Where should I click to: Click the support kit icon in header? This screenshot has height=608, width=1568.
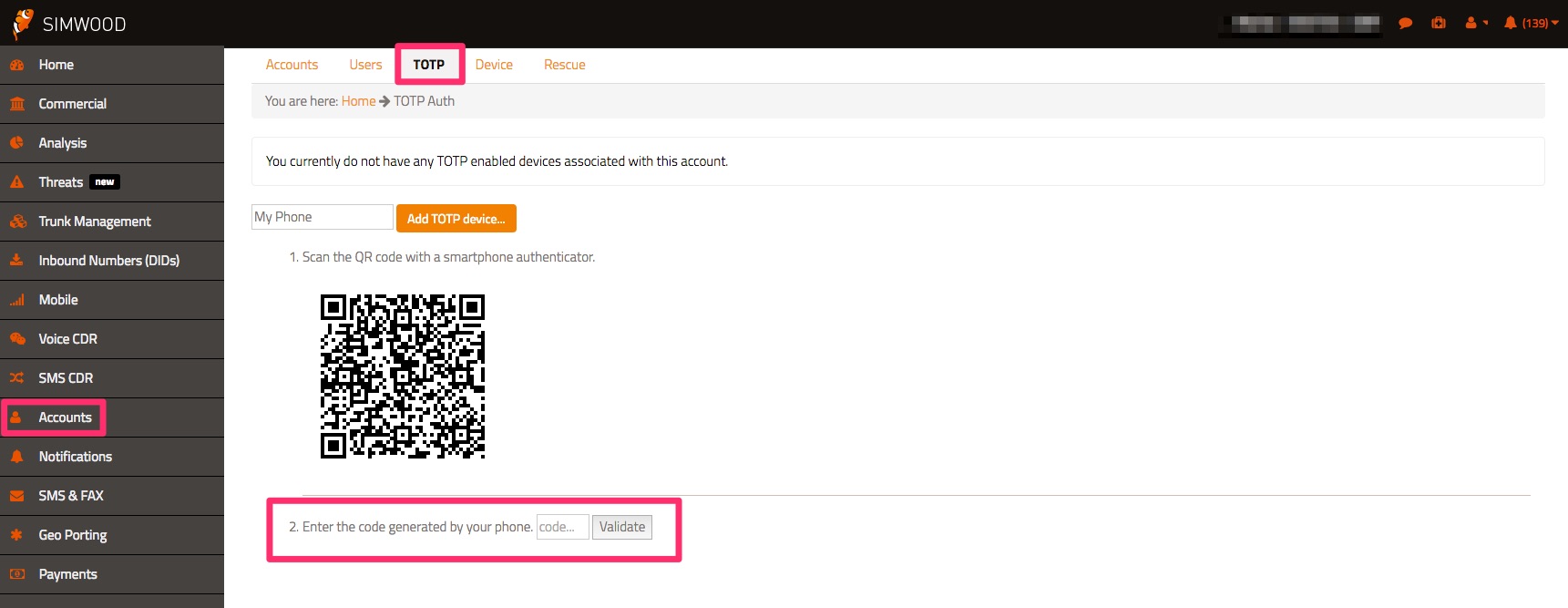(x=1439, y=23)
